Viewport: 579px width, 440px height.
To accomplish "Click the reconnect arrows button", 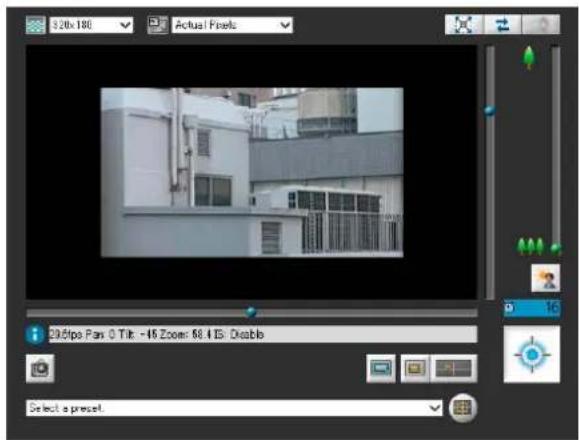I will 502,25.
